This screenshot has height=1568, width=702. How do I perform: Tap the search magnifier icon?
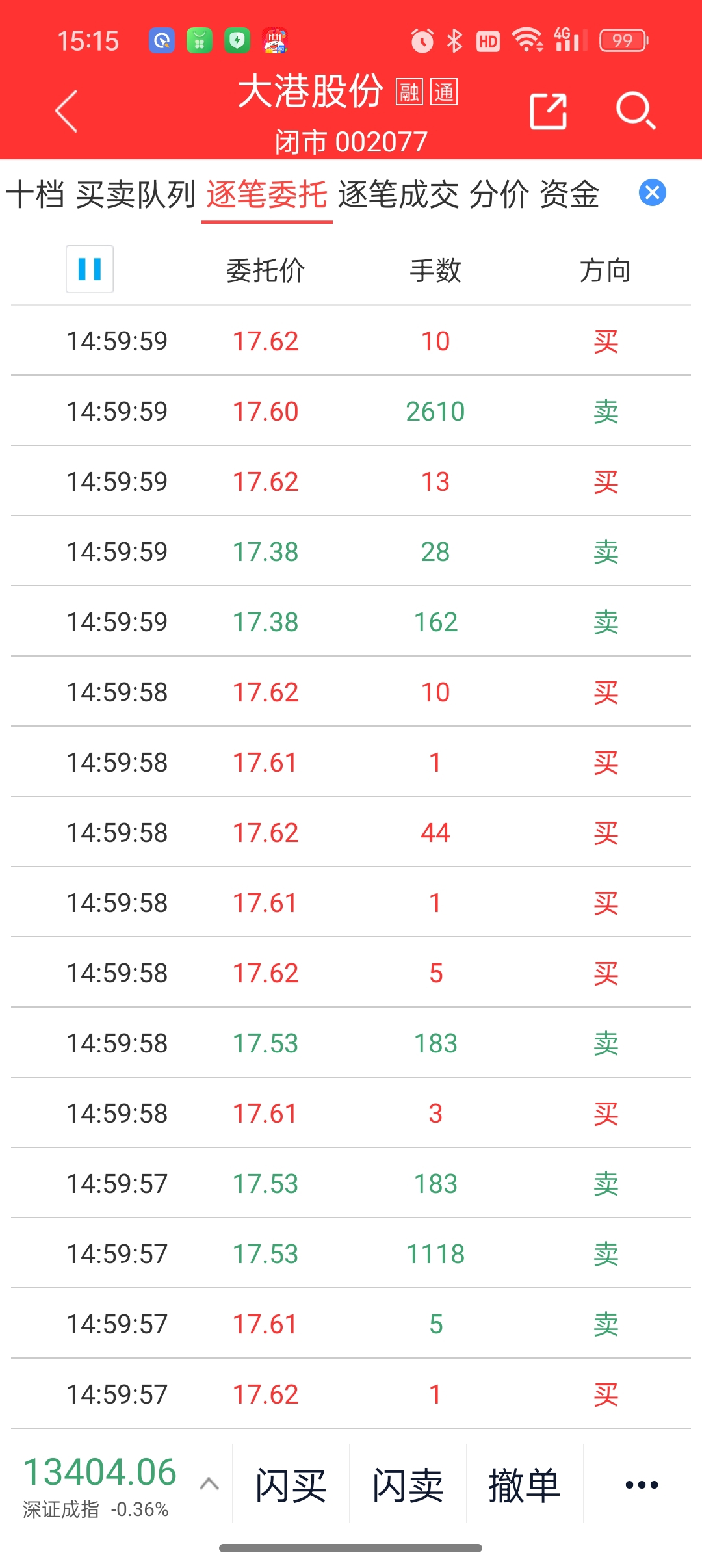tap(635, 111)
